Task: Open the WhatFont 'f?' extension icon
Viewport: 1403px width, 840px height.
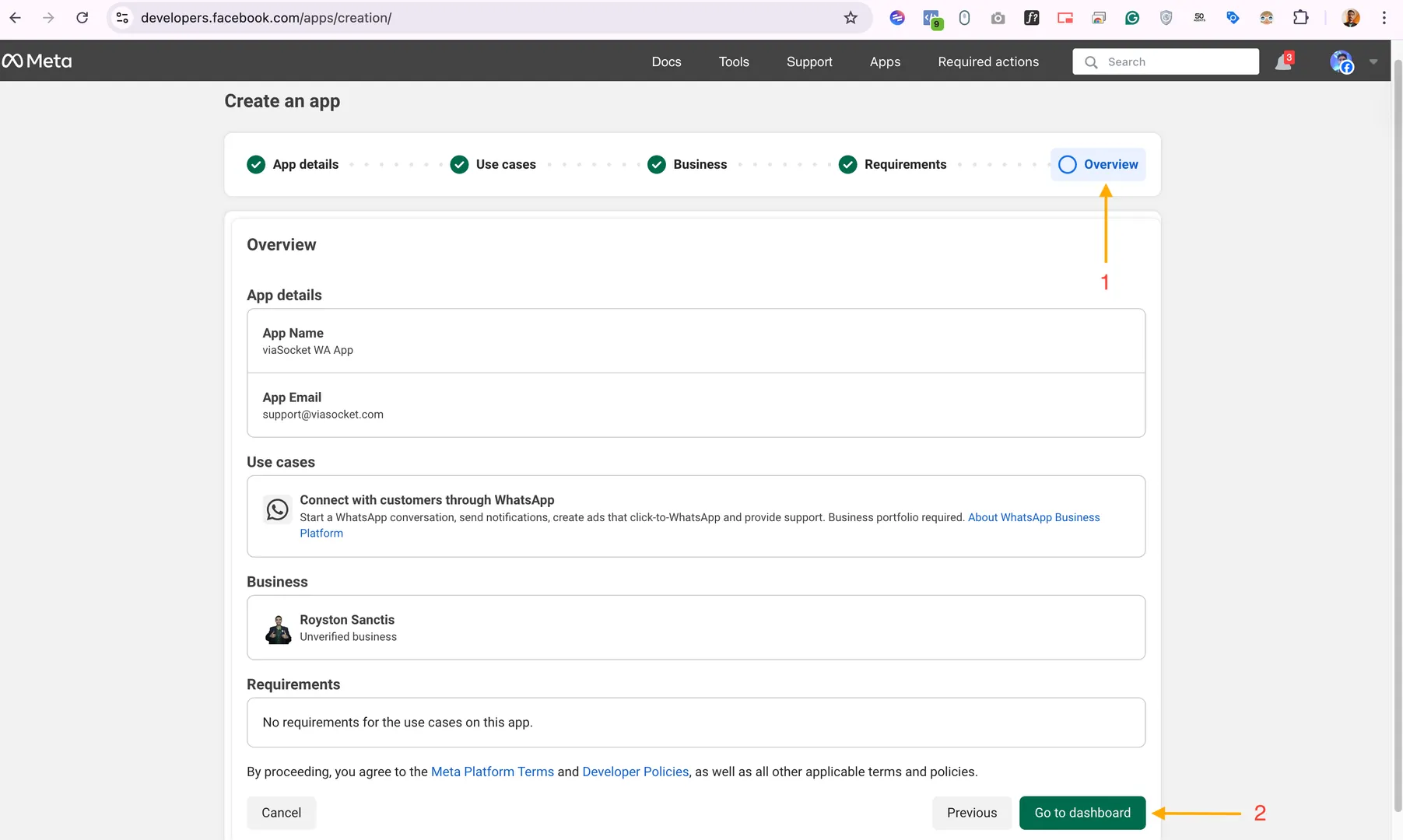Action: click(x=1031, y=17)
